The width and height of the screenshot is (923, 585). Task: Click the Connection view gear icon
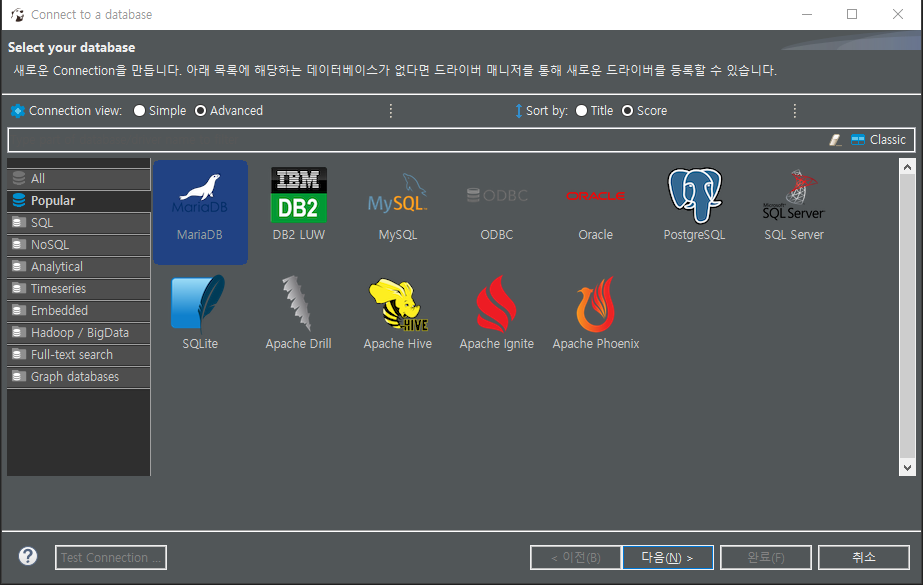[x=18, y=111]
